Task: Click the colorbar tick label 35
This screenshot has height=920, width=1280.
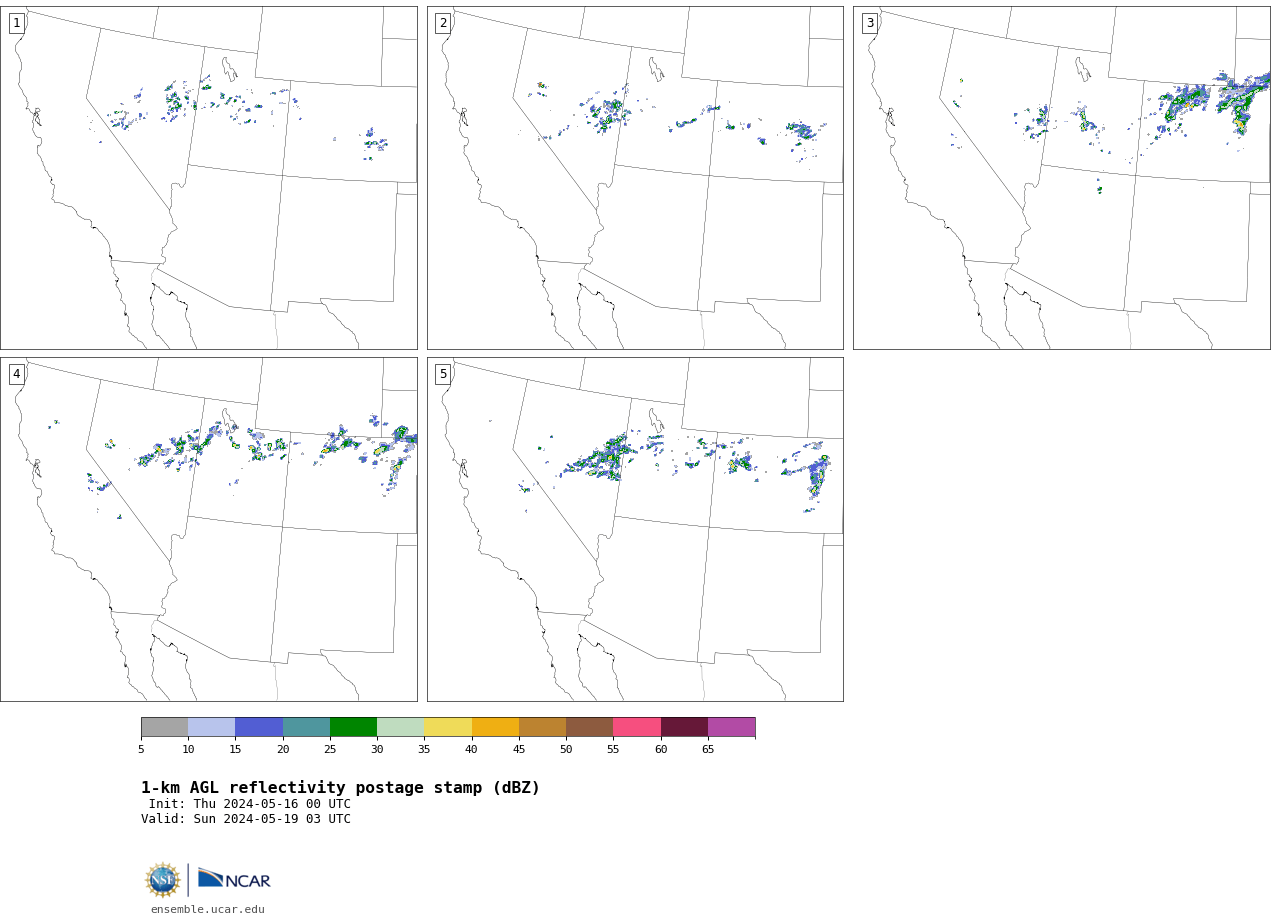Action: click(x=424, y=749)
